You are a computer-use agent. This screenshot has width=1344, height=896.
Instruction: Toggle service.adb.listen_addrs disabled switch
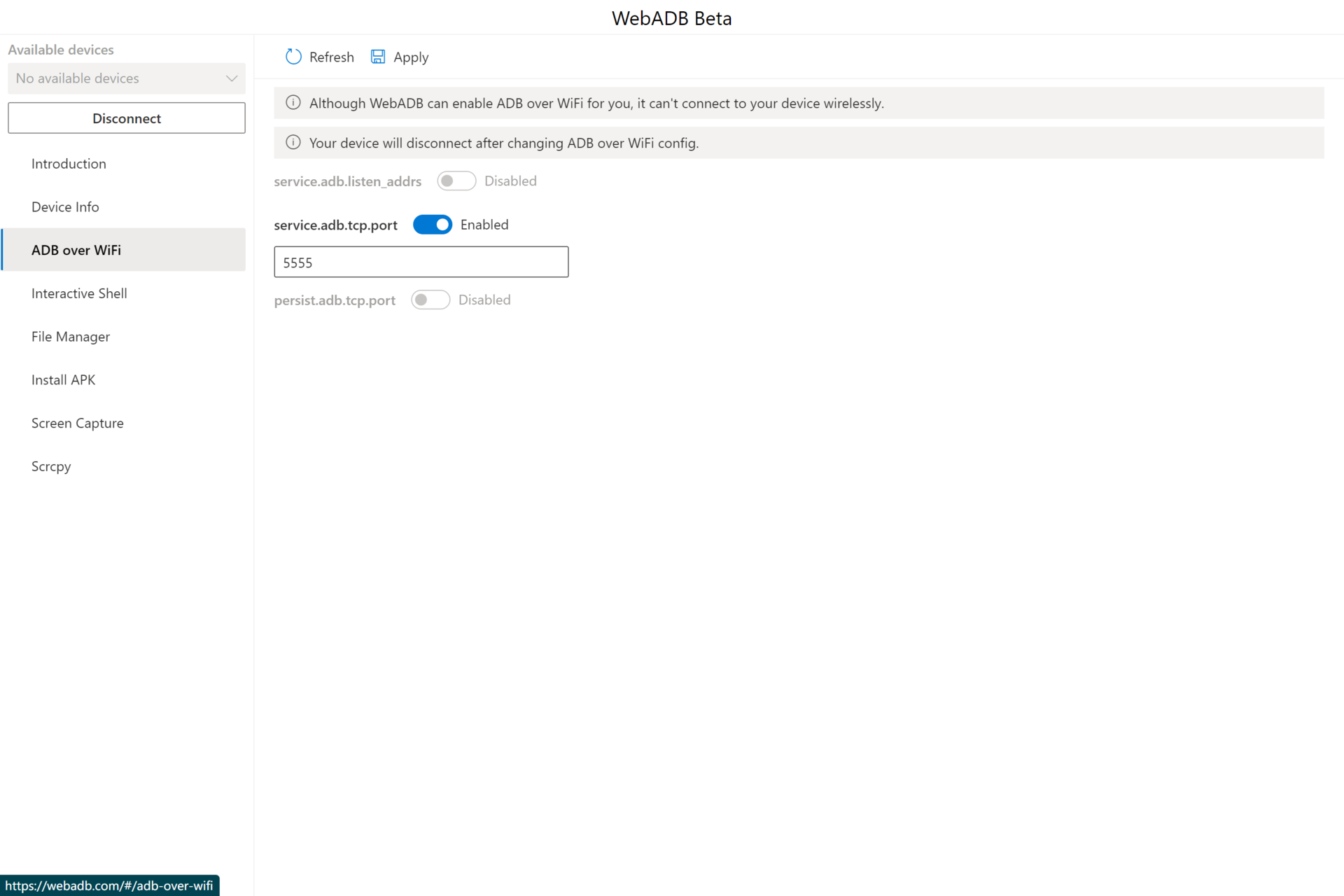pyautogui.click(x=455, y=180)
